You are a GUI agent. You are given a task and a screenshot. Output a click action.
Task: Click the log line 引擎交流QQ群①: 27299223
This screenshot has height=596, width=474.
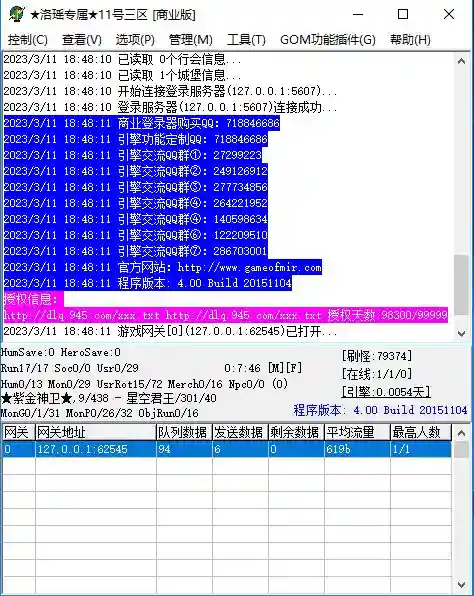tap(133, 155)
